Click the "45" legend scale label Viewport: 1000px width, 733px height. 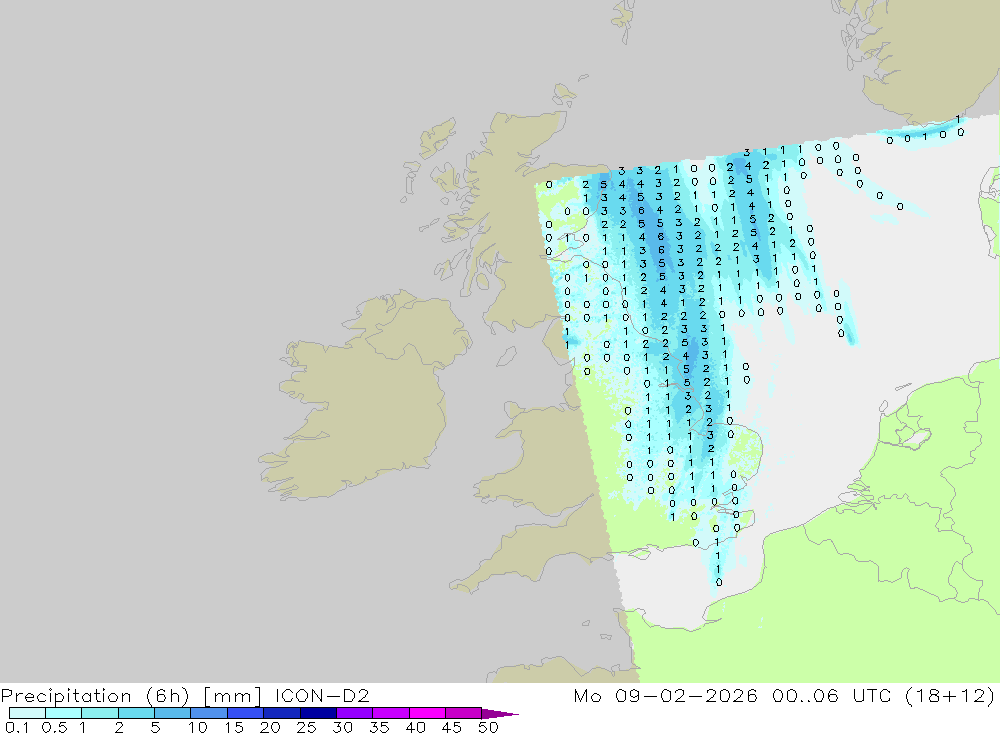pyautogui.click(x=452, y=727)
